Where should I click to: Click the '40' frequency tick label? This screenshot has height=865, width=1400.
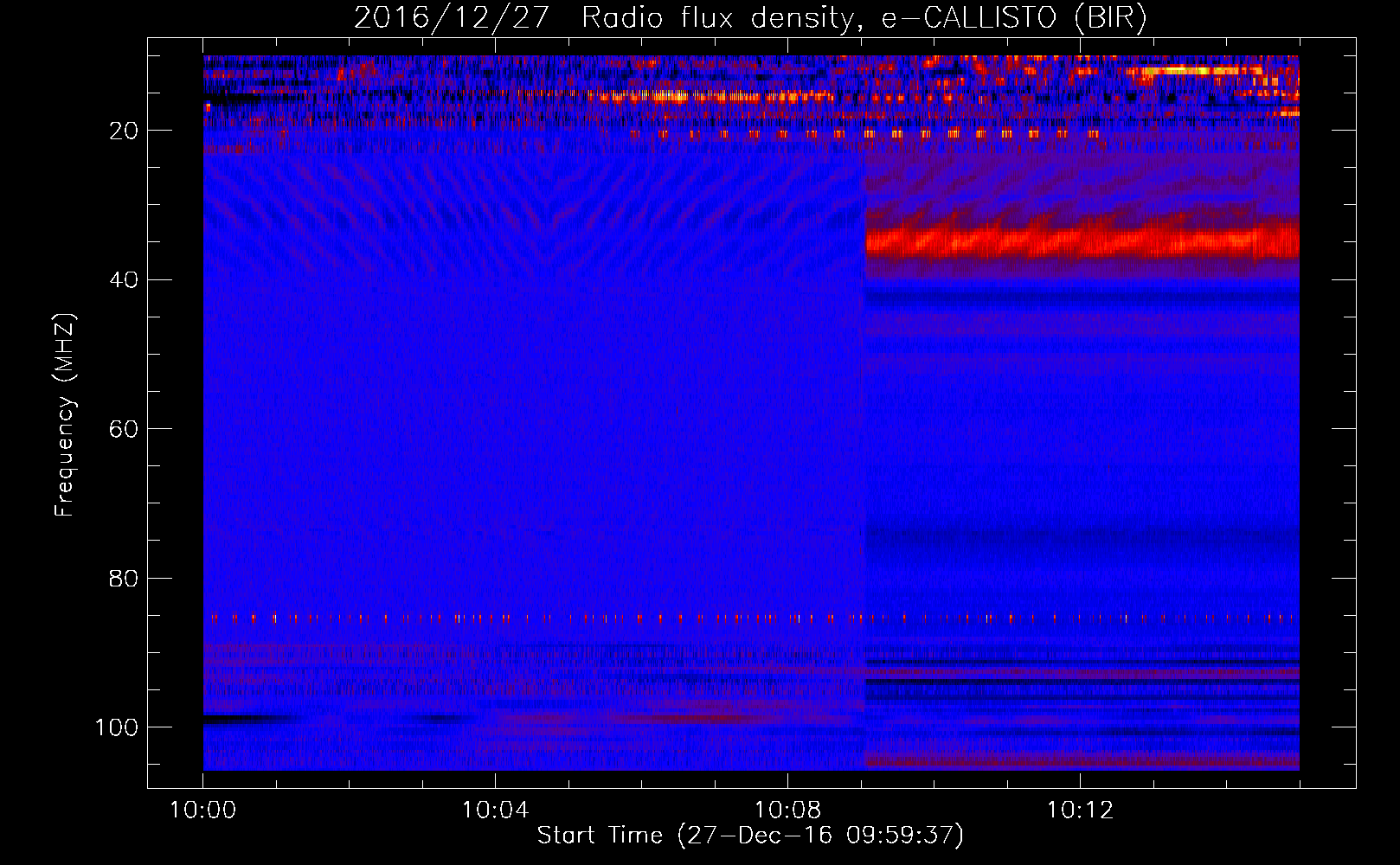point(125,280)
